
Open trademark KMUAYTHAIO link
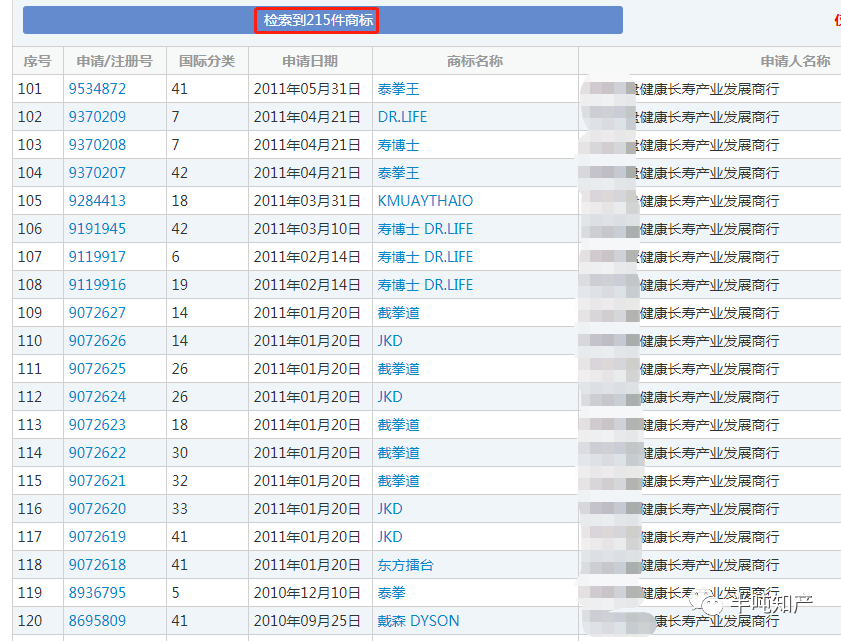coord(425,201)
